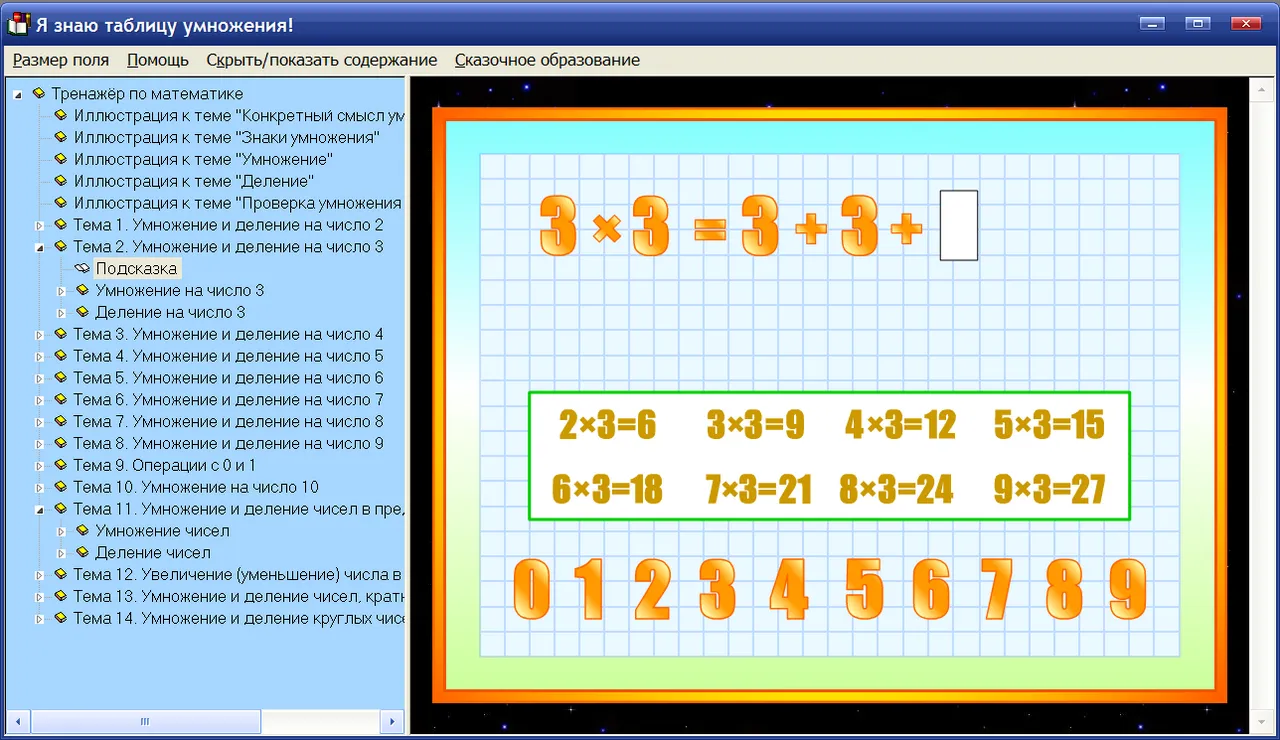The width and height of the screenshot is (1280, 740).
Task: Open Умножение на число 3 item
Action: click(x=180, y=291)
